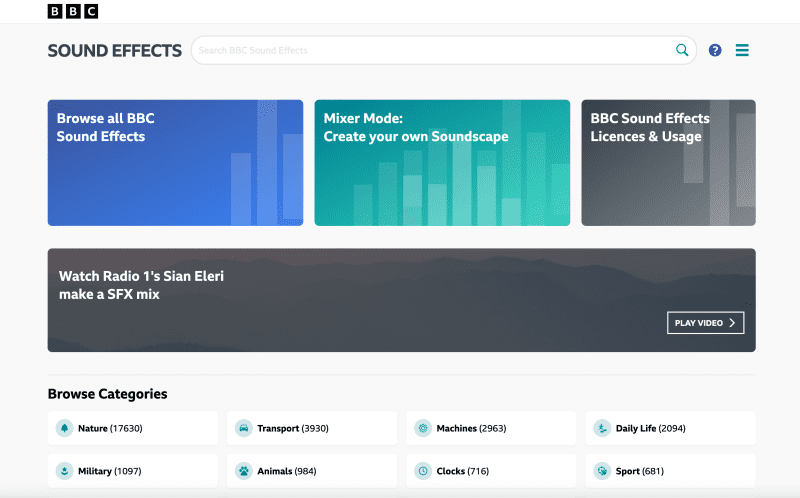Click the search magnifier icon
This screenshot has height=498, width=800.
pos(682,50)
